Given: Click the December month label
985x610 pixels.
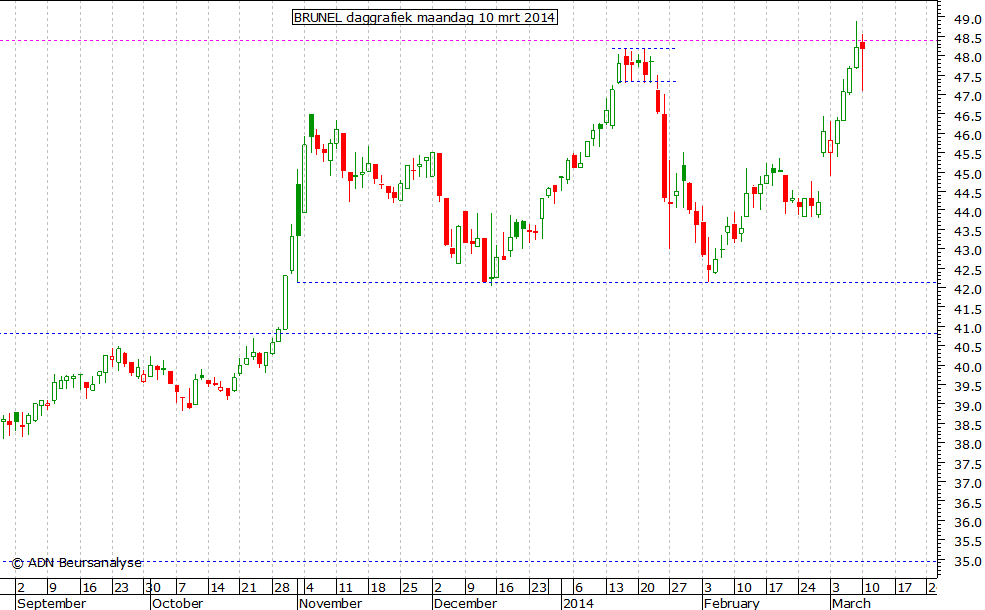Looking at the screenshot, I should click(x=465, y=603).
